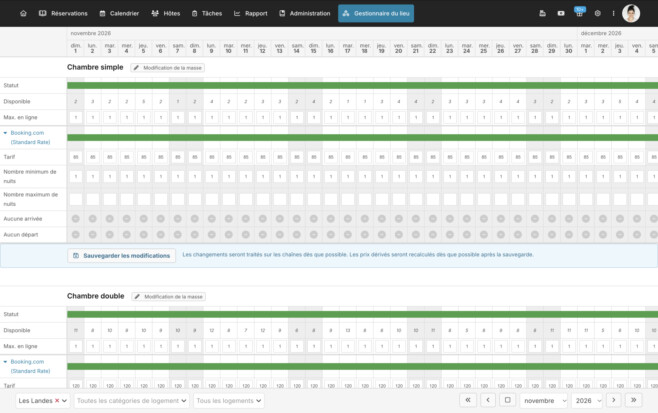Click the green Statut bar of Chambre simple

pyautogui.click(x=363, y=86)
